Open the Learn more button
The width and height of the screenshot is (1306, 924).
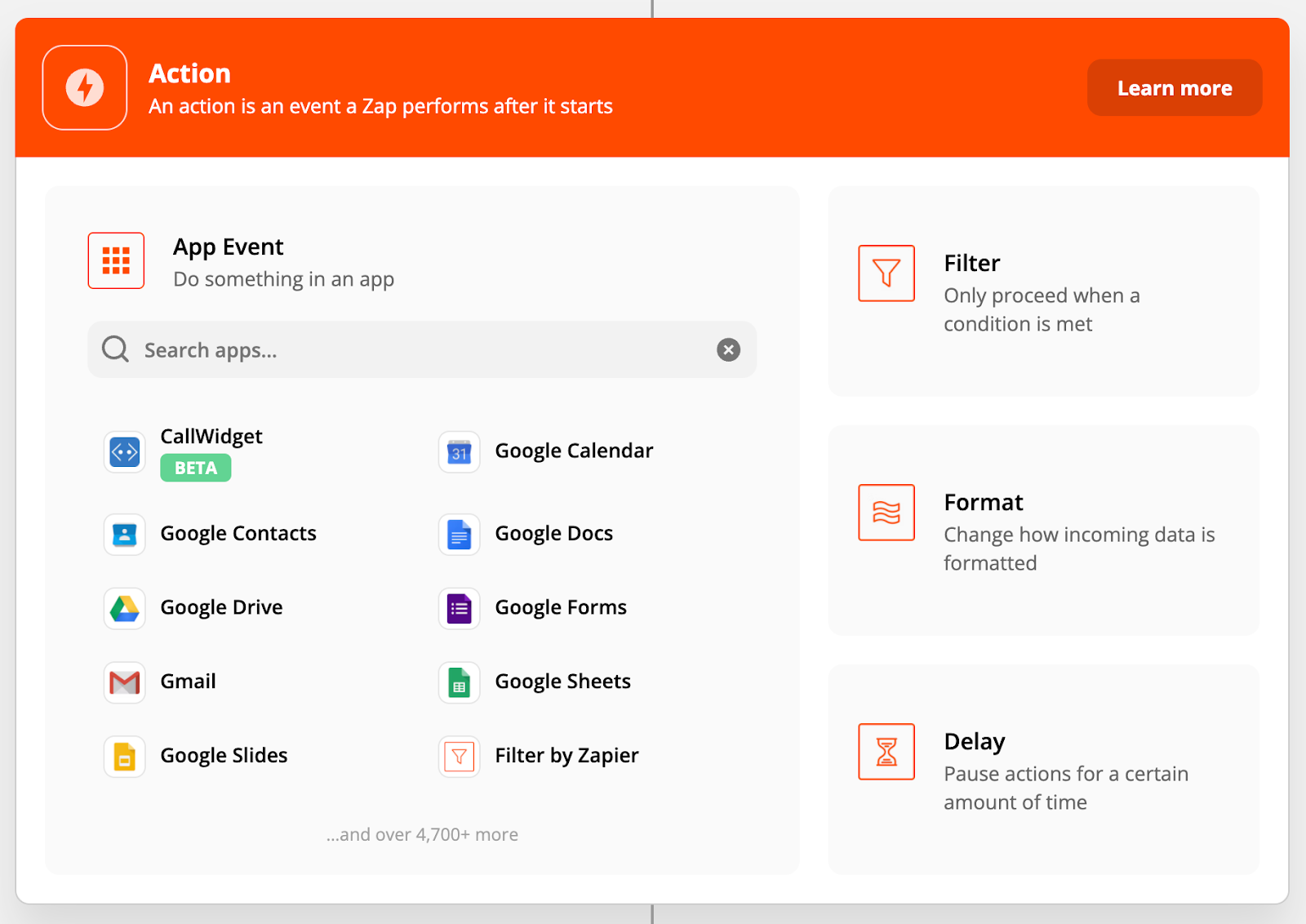pos(1175,87)
